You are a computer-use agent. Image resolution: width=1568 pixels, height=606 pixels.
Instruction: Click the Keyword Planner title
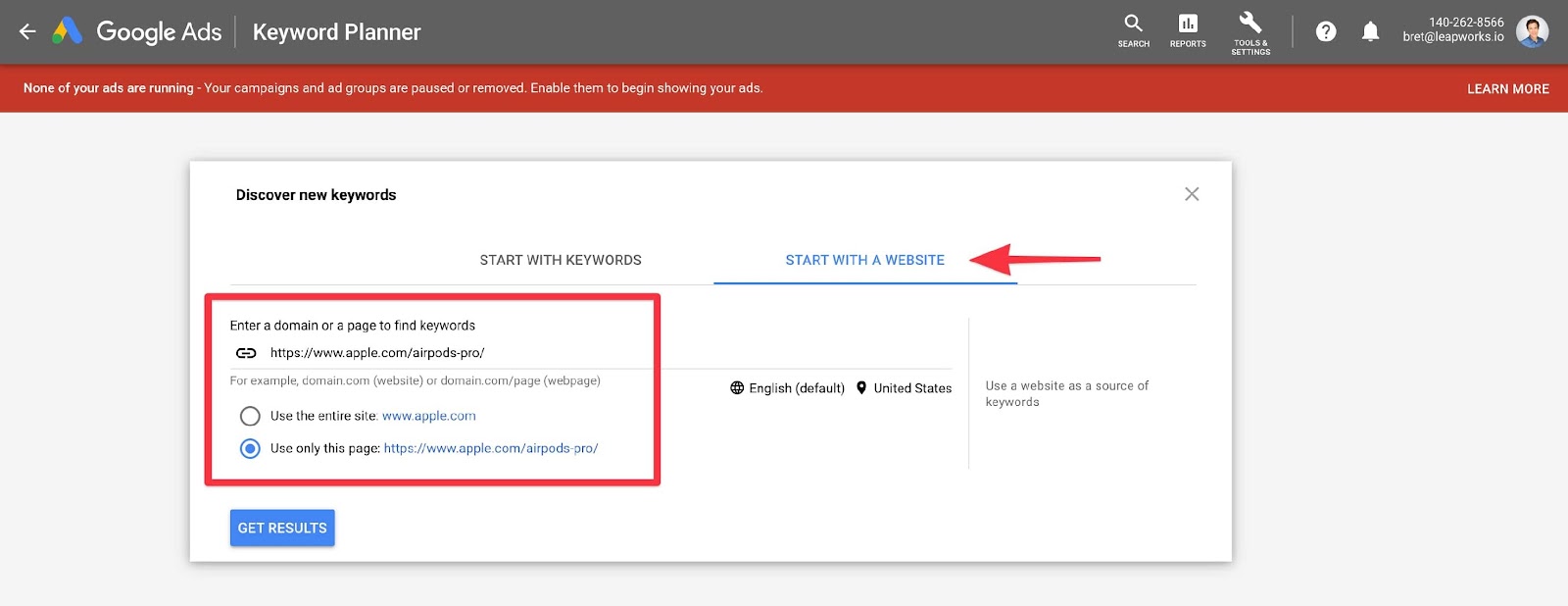(x=336, y=31)
